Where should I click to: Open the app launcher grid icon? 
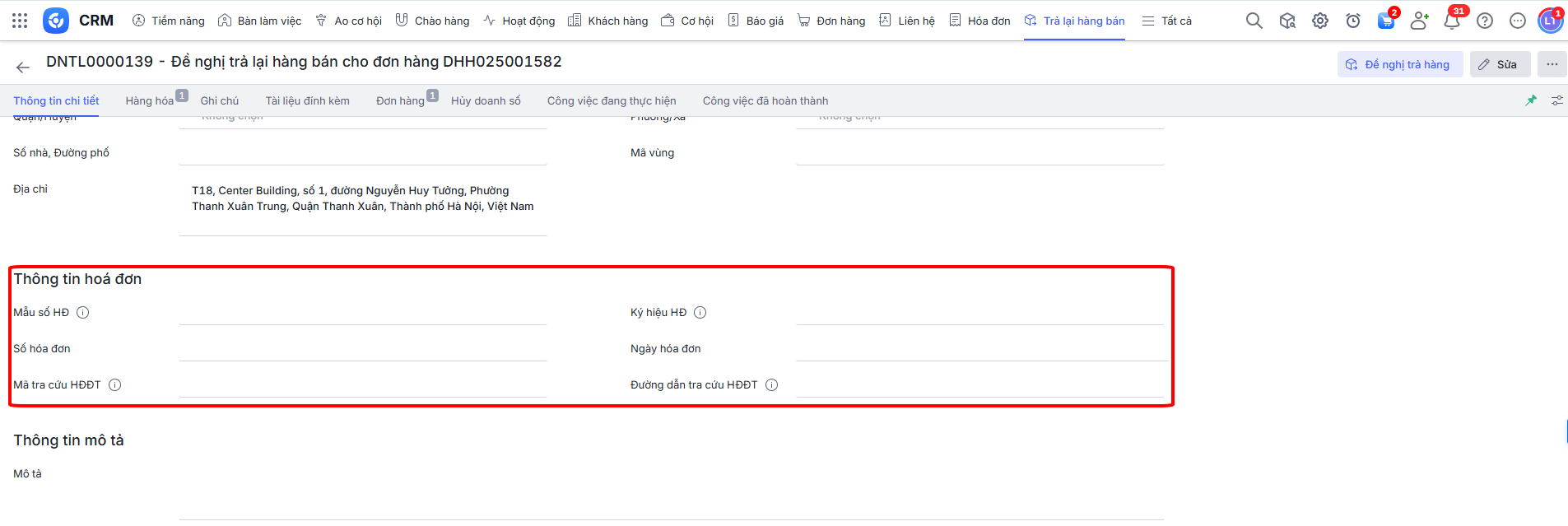[20, 21]
